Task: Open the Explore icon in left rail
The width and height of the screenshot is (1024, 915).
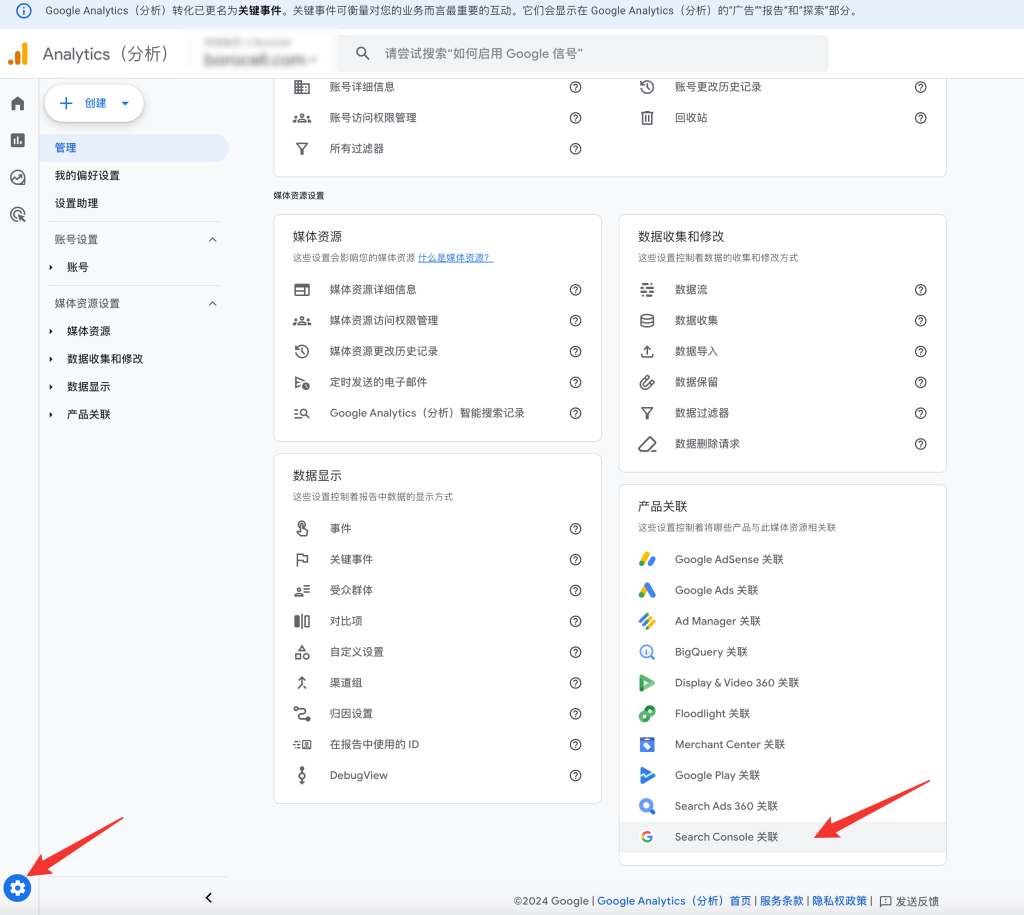Action: click(x=18, y=177)
